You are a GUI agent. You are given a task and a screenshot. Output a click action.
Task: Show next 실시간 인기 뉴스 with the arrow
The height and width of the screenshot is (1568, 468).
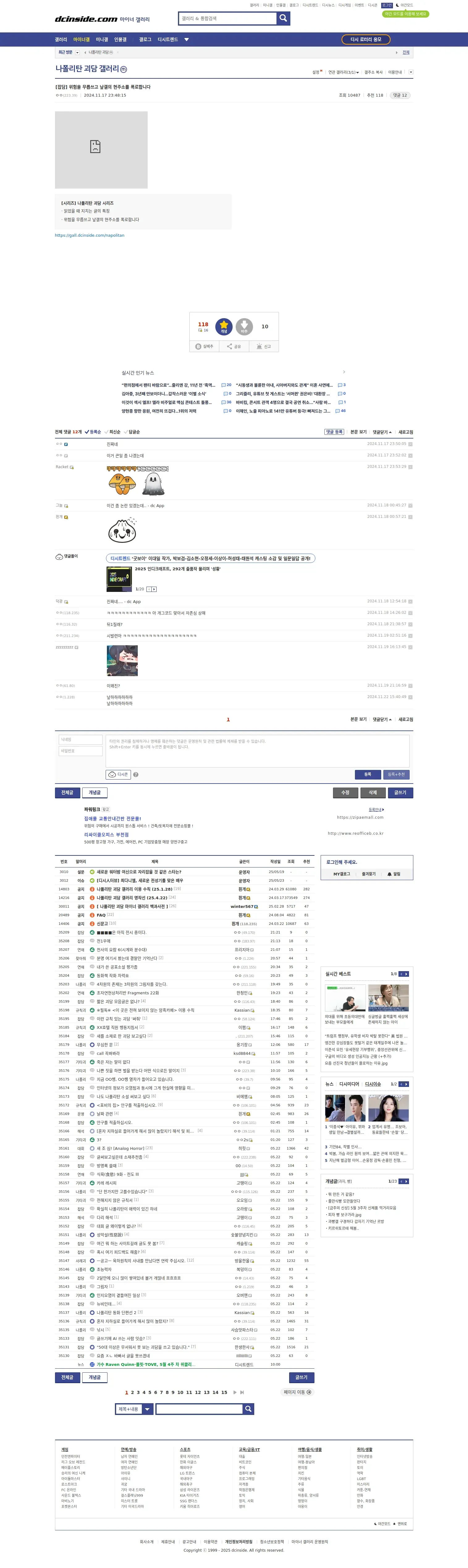tap(344, 372)
